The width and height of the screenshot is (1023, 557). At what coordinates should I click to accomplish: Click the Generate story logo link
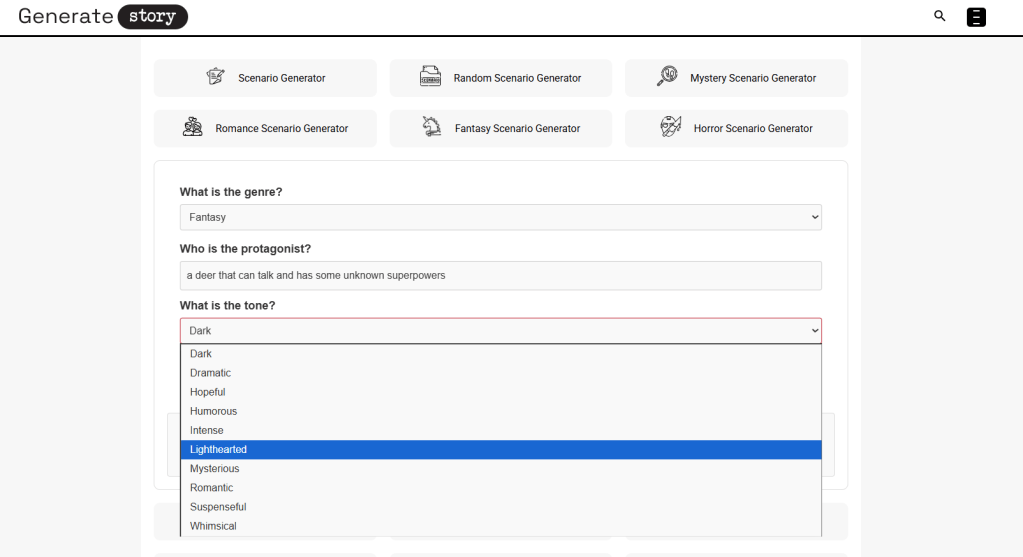pyautogui.click(x=103, y=16)
